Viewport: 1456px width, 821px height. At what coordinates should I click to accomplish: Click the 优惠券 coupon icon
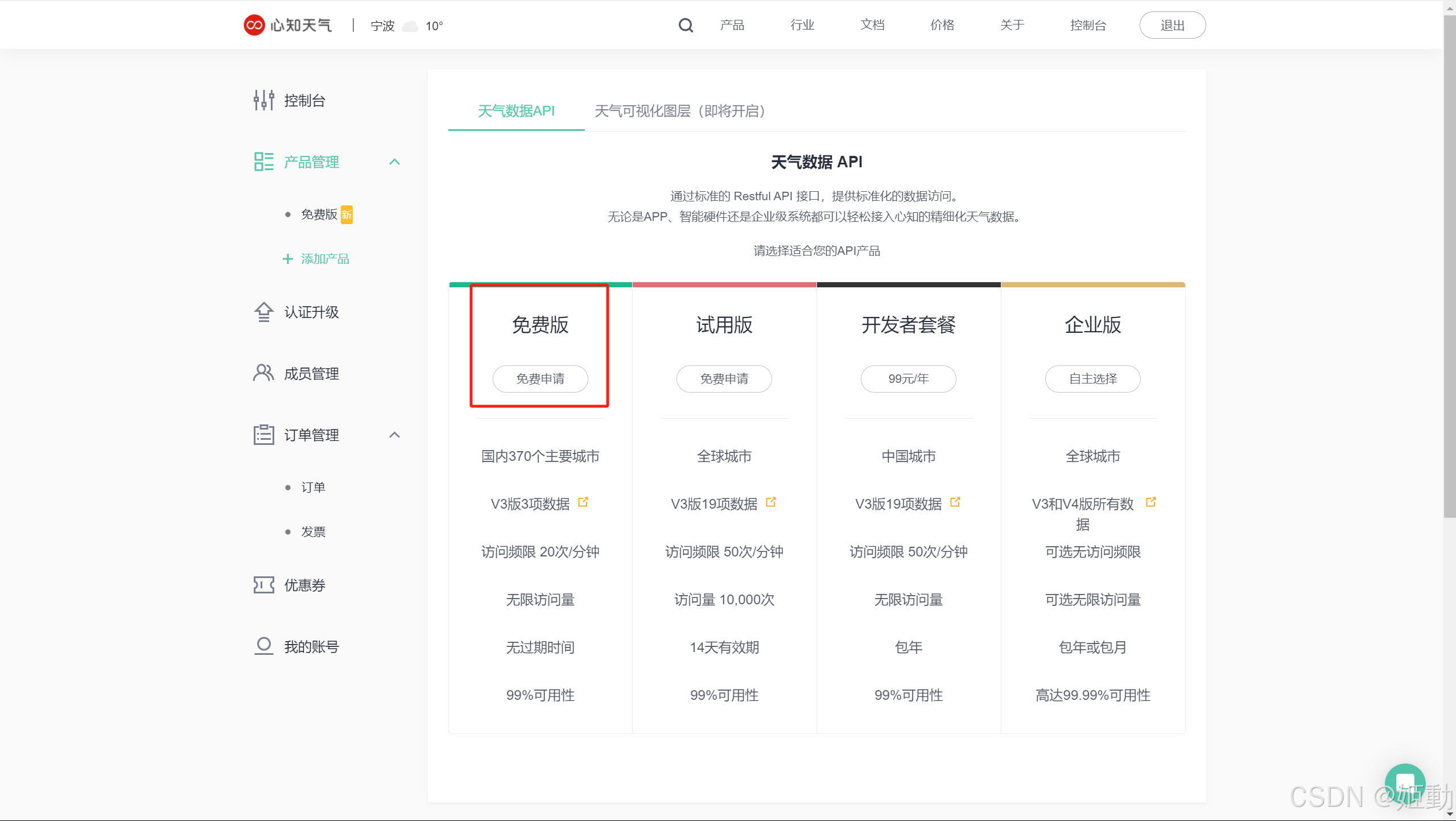click(x=263, y=585)
